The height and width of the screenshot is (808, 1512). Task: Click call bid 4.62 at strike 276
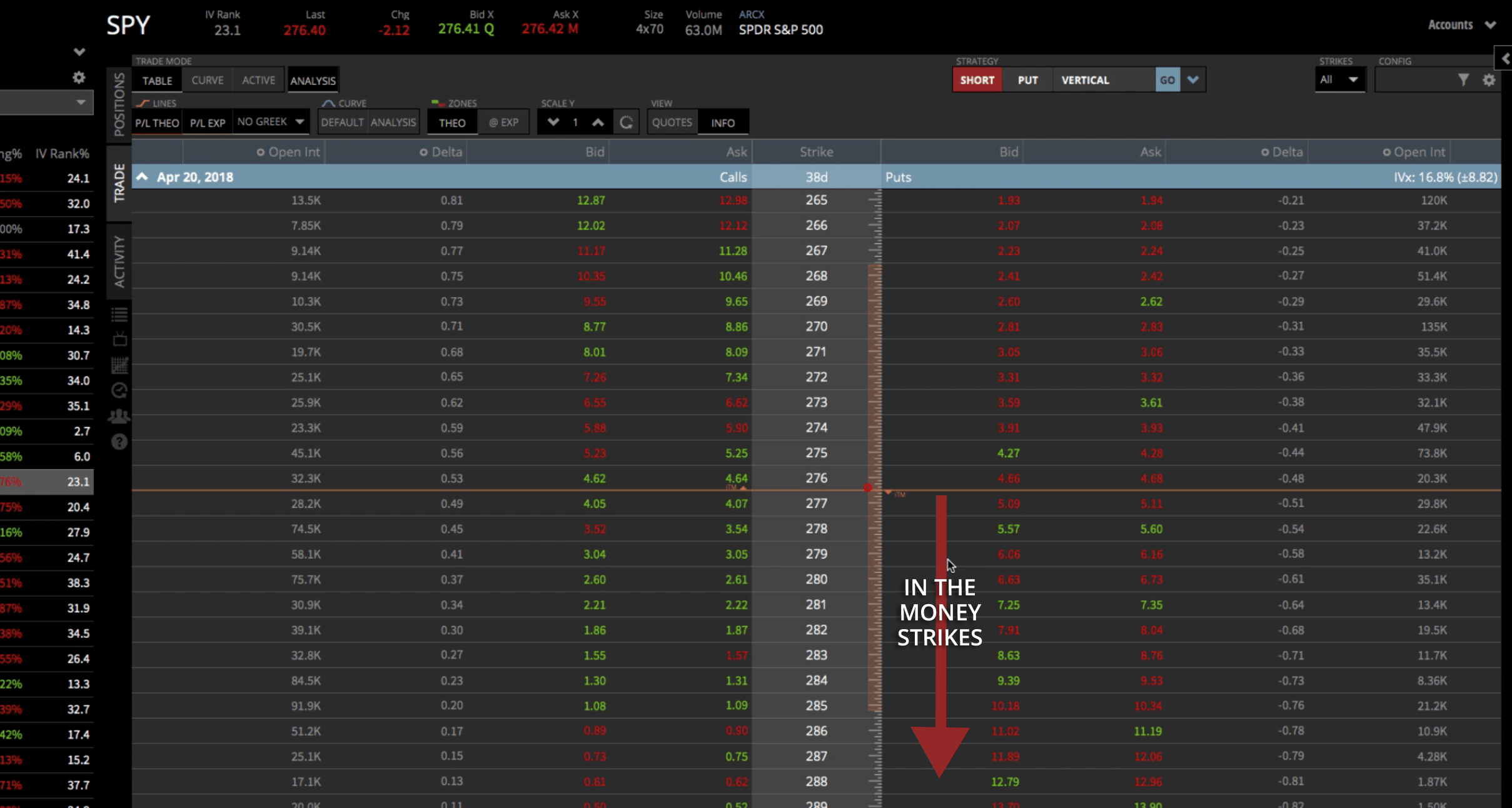594,478
